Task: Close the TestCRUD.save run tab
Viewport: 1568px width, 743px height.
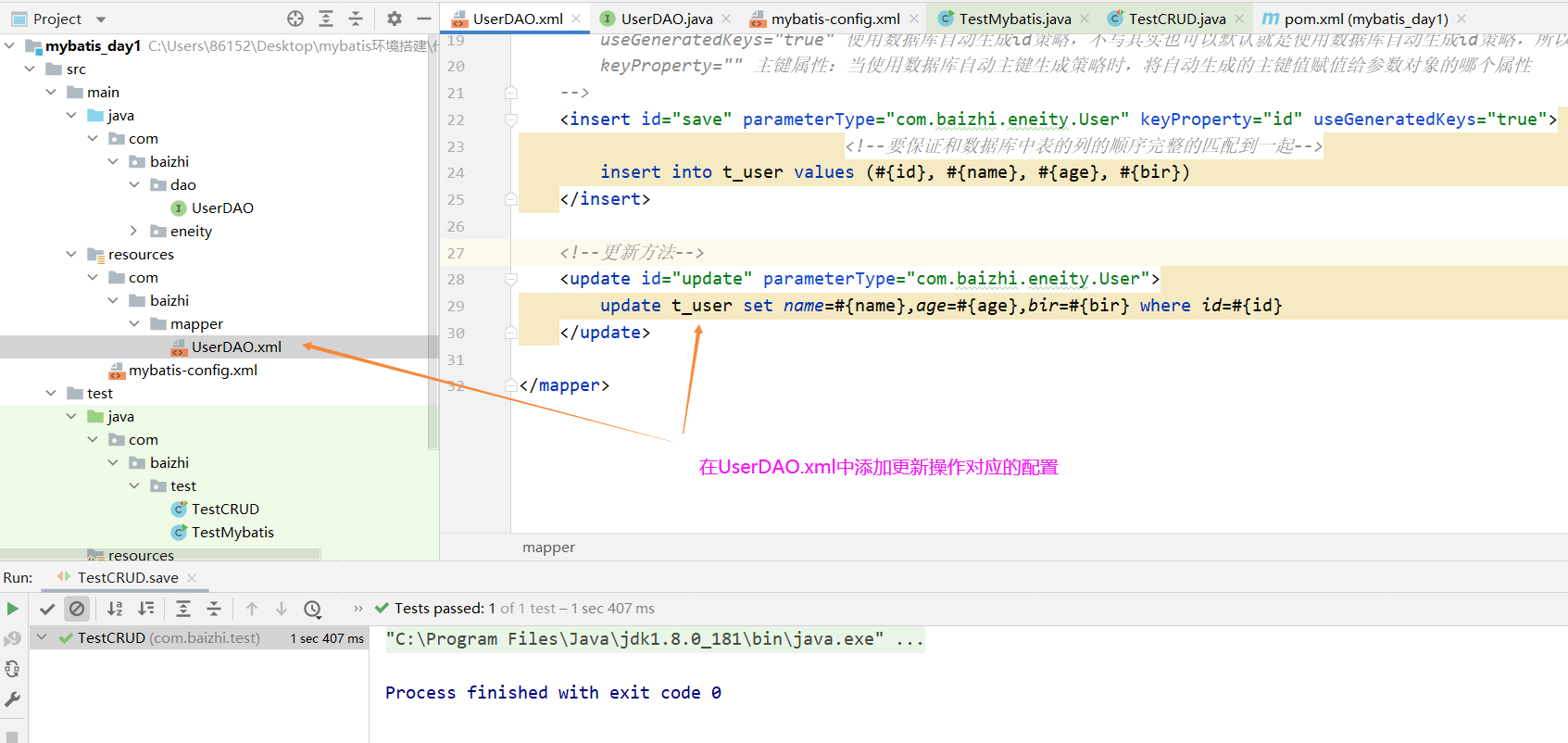Action: [x=192, y=578]
